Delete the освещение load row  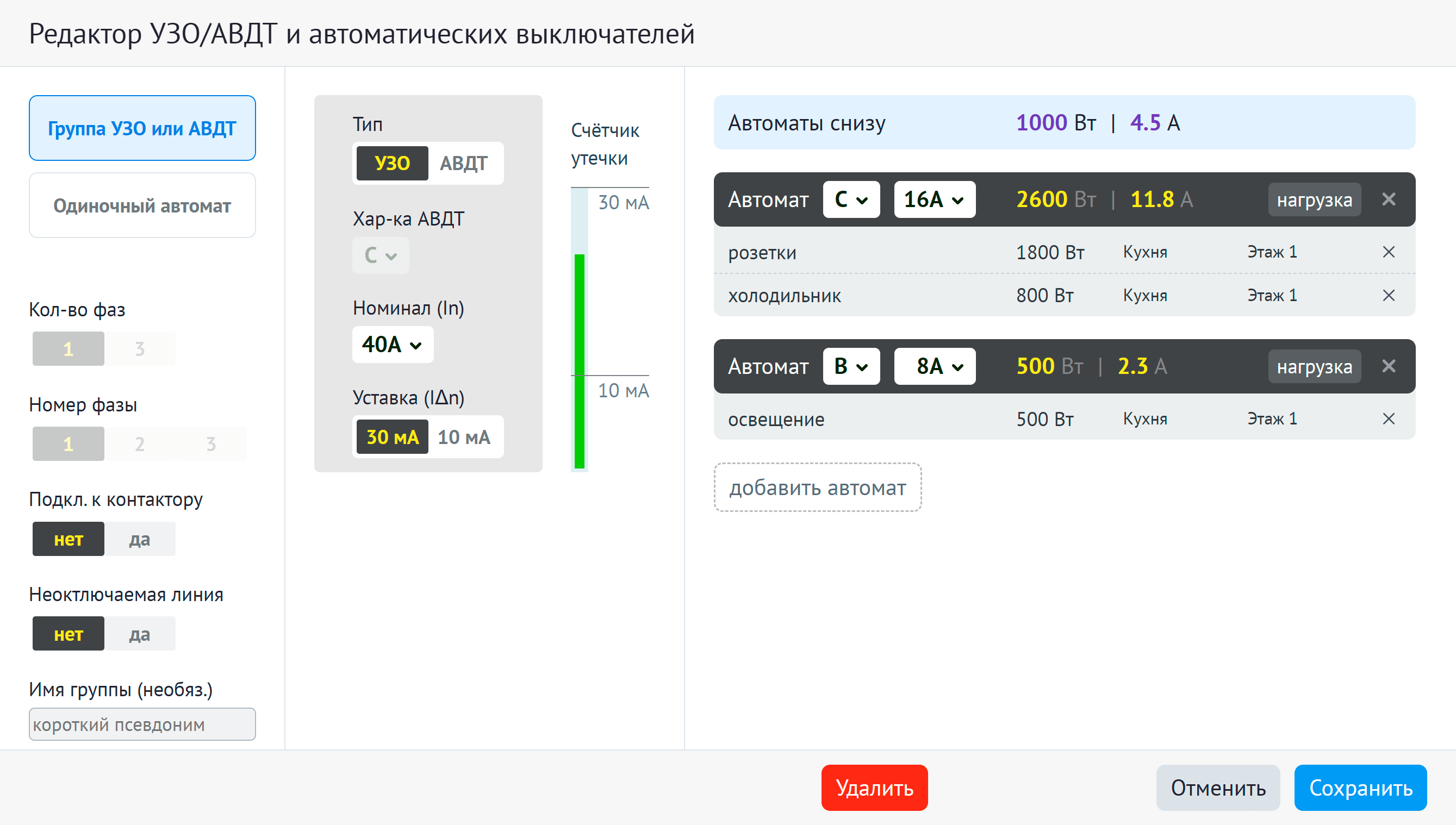(x=1388, y=418)
